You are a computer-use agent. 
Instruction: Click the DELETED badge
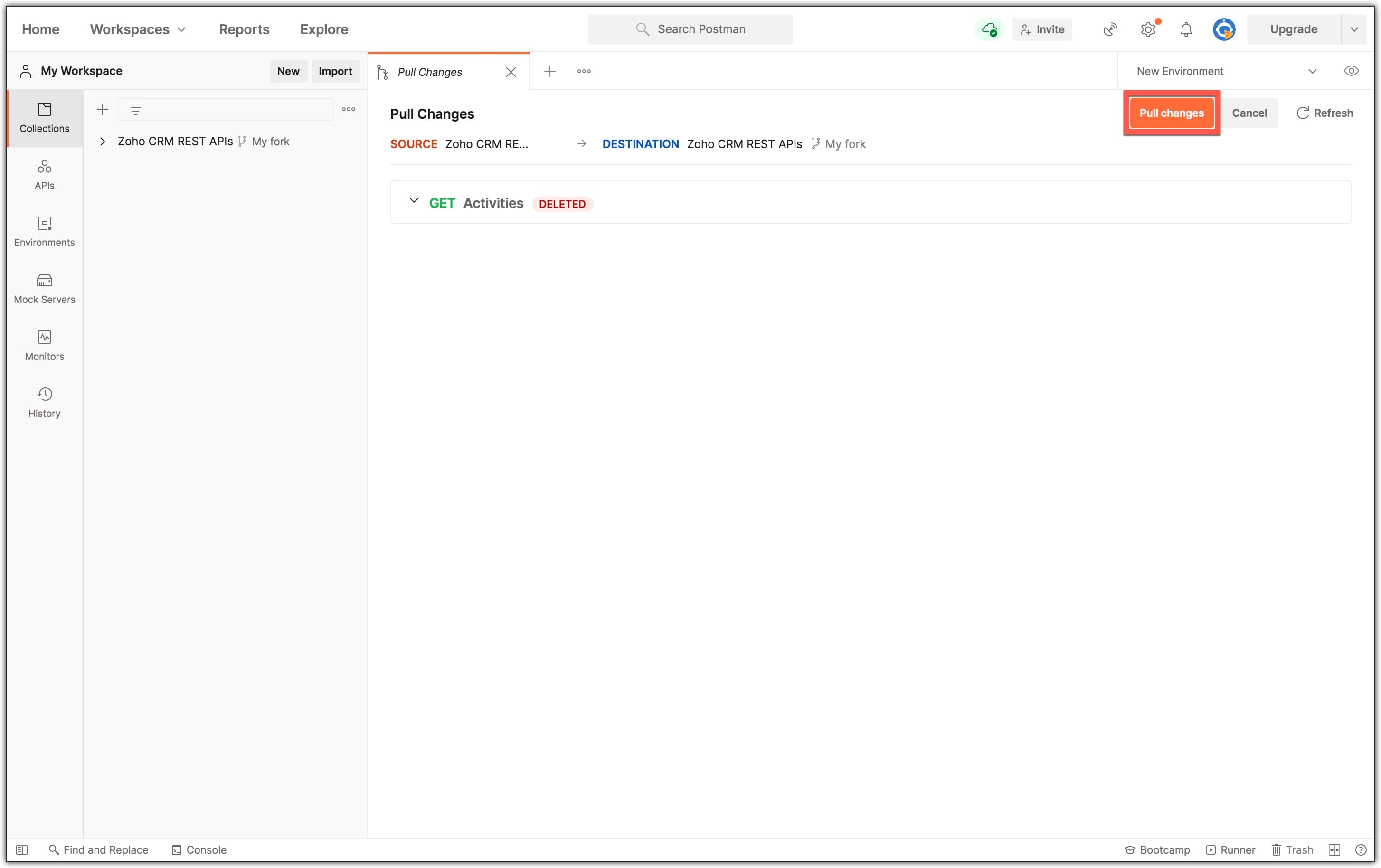pos(562,204)
